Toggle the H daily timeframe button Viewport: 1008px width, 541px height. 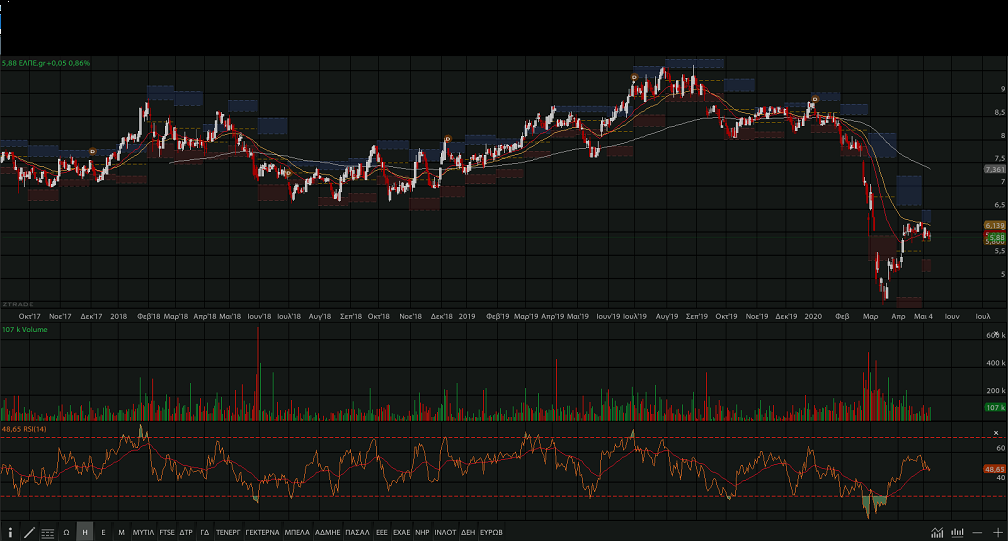85,532
